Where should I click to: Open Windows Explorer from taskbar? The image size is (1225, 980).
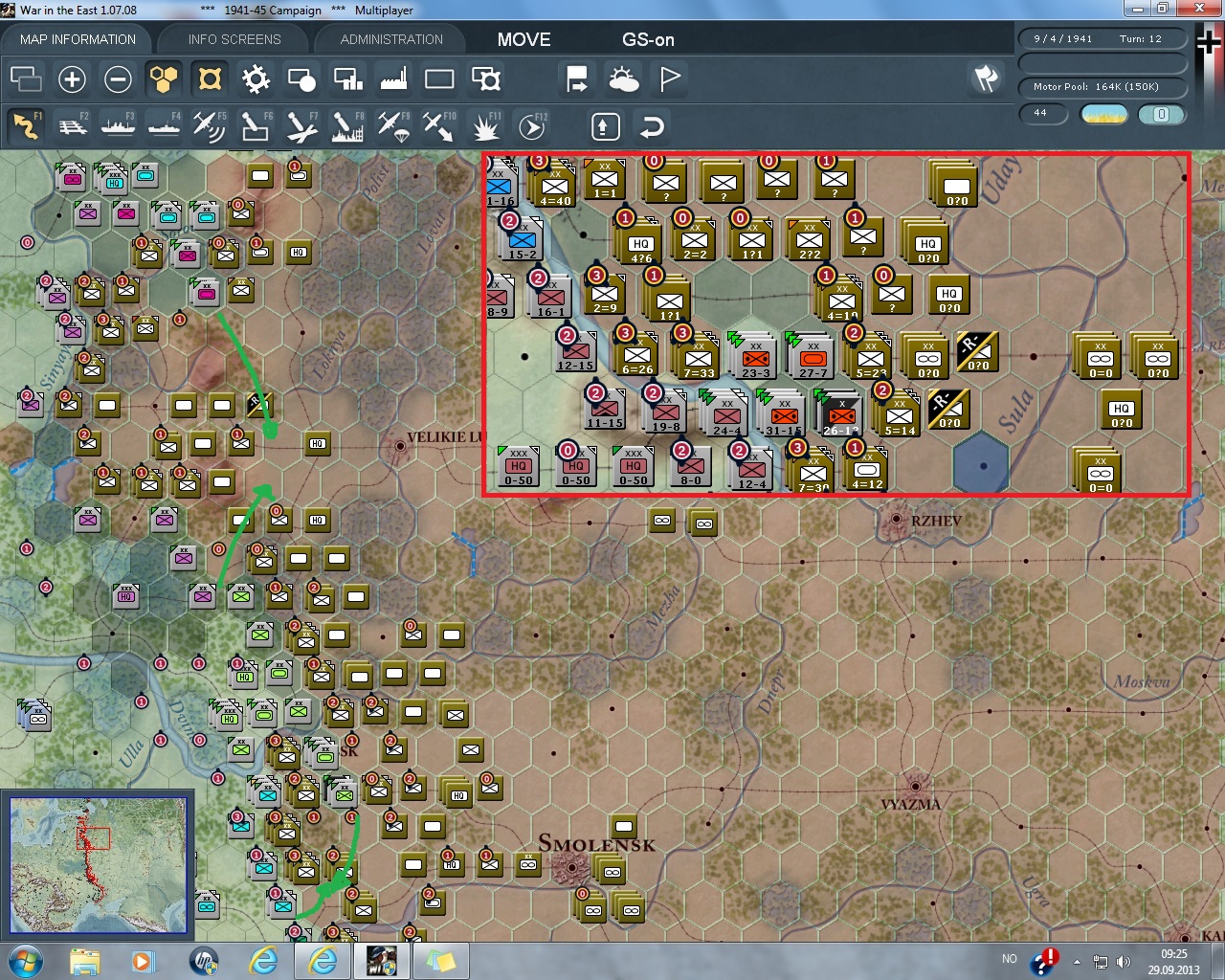(84, 961)
